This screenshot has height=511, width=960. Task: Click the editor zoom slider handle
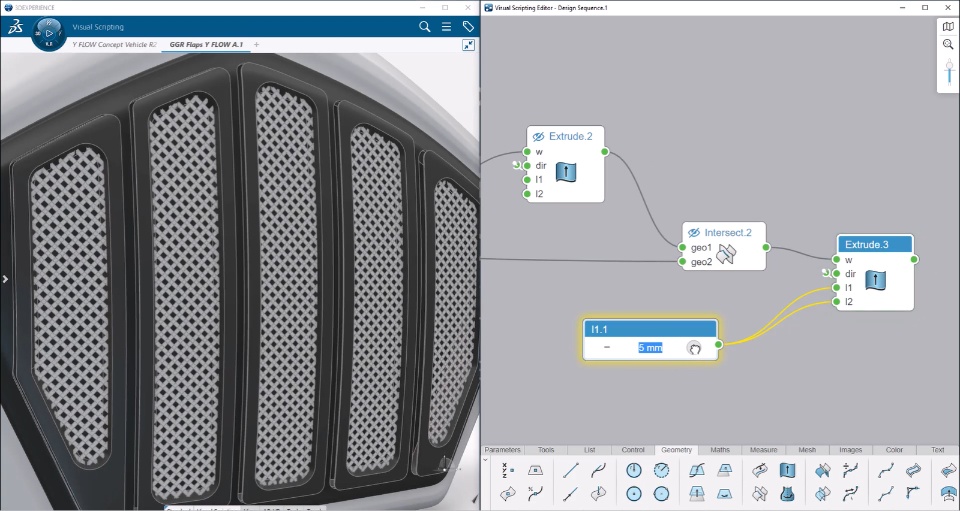(x=950, y=66)
